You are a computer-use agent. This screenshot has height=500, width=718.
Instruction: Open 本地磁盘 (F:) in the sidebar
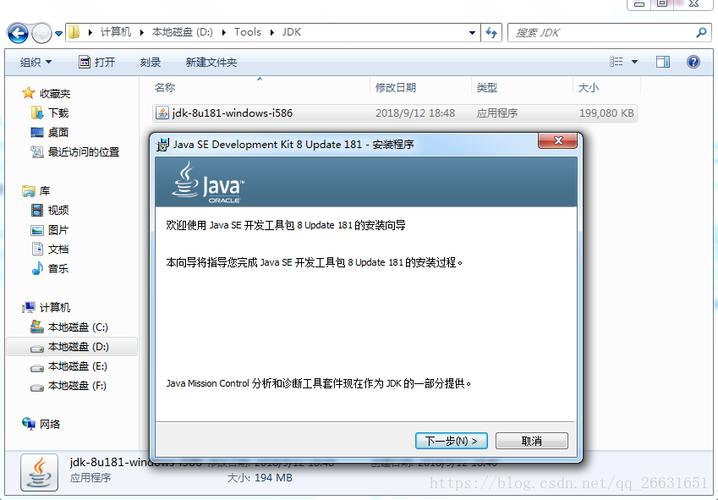pos(68,386)
